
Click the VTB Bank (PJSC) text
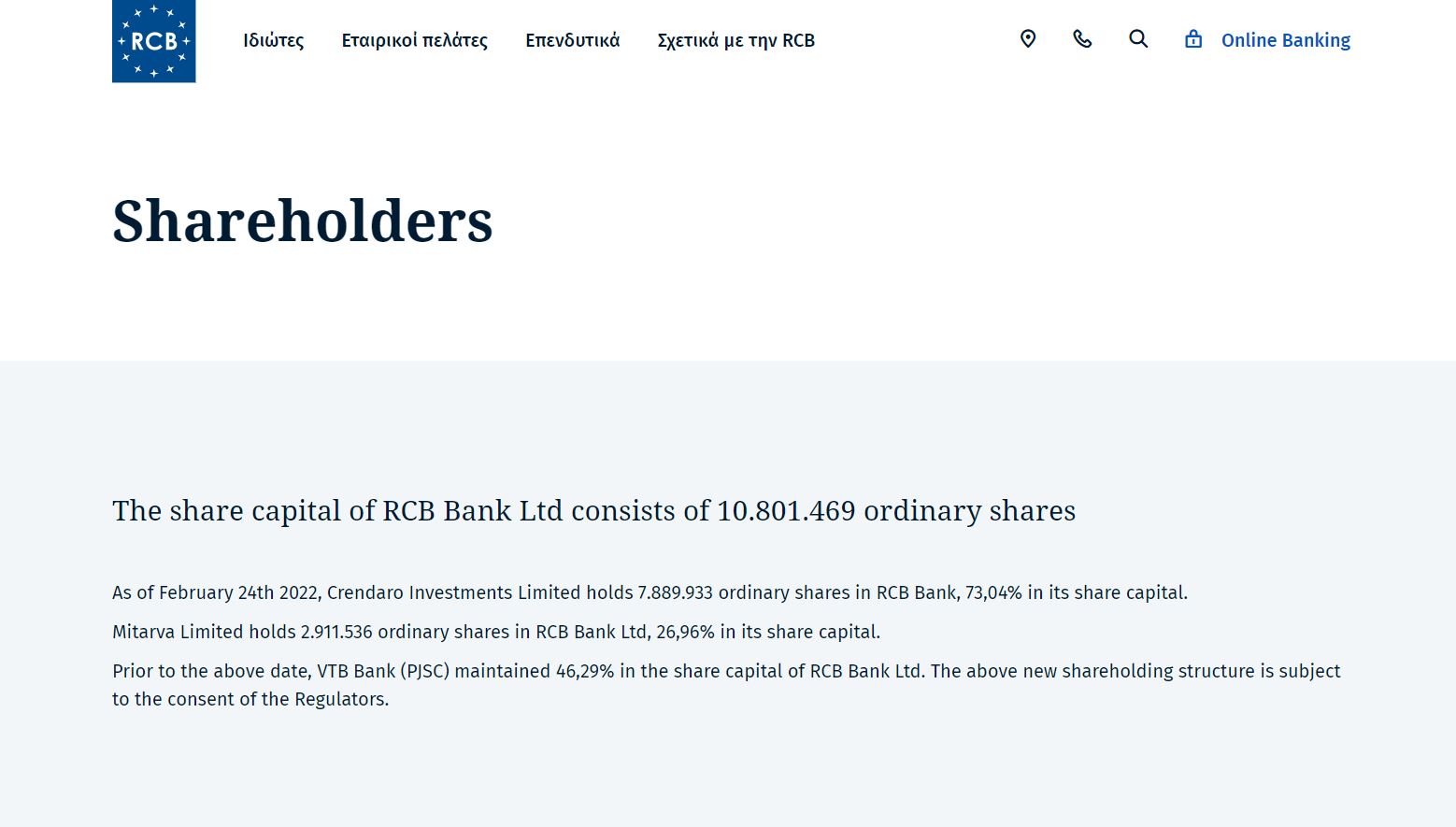coord(383,671)
